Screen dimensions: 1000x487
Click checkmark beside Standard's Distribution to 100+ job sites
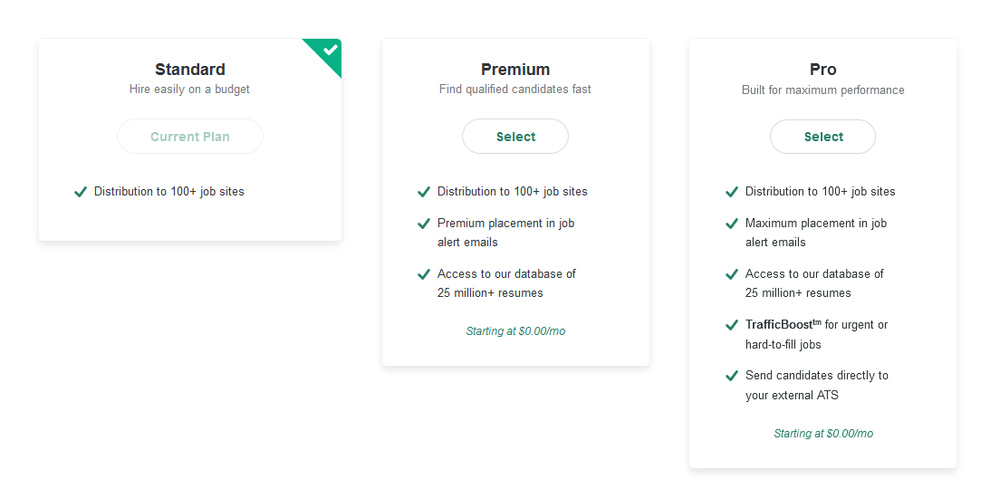80,192
